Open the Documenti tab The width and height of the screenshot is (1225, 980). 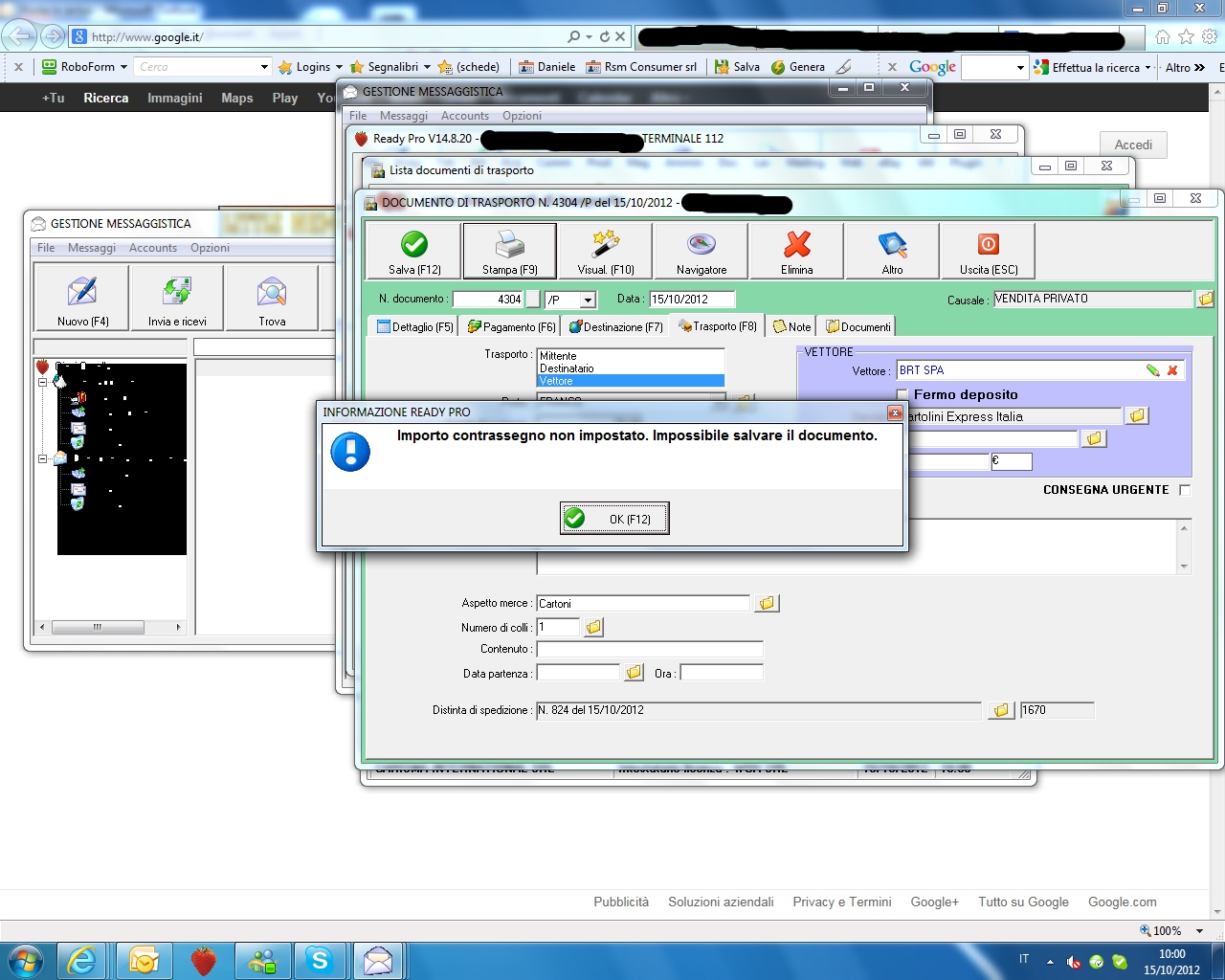click(857, 326)
